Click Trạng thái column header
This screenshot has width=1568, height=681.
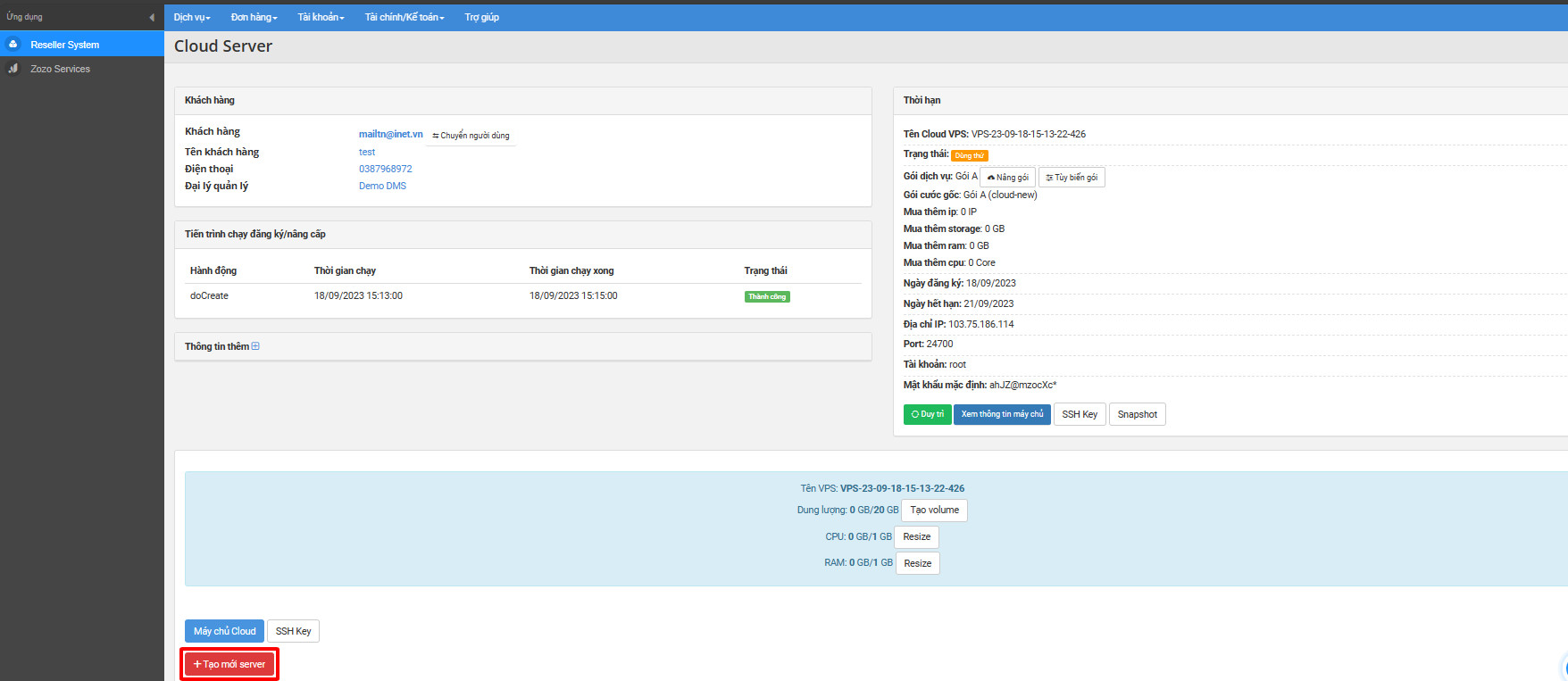pyautogui.click(x=765, y=270)
